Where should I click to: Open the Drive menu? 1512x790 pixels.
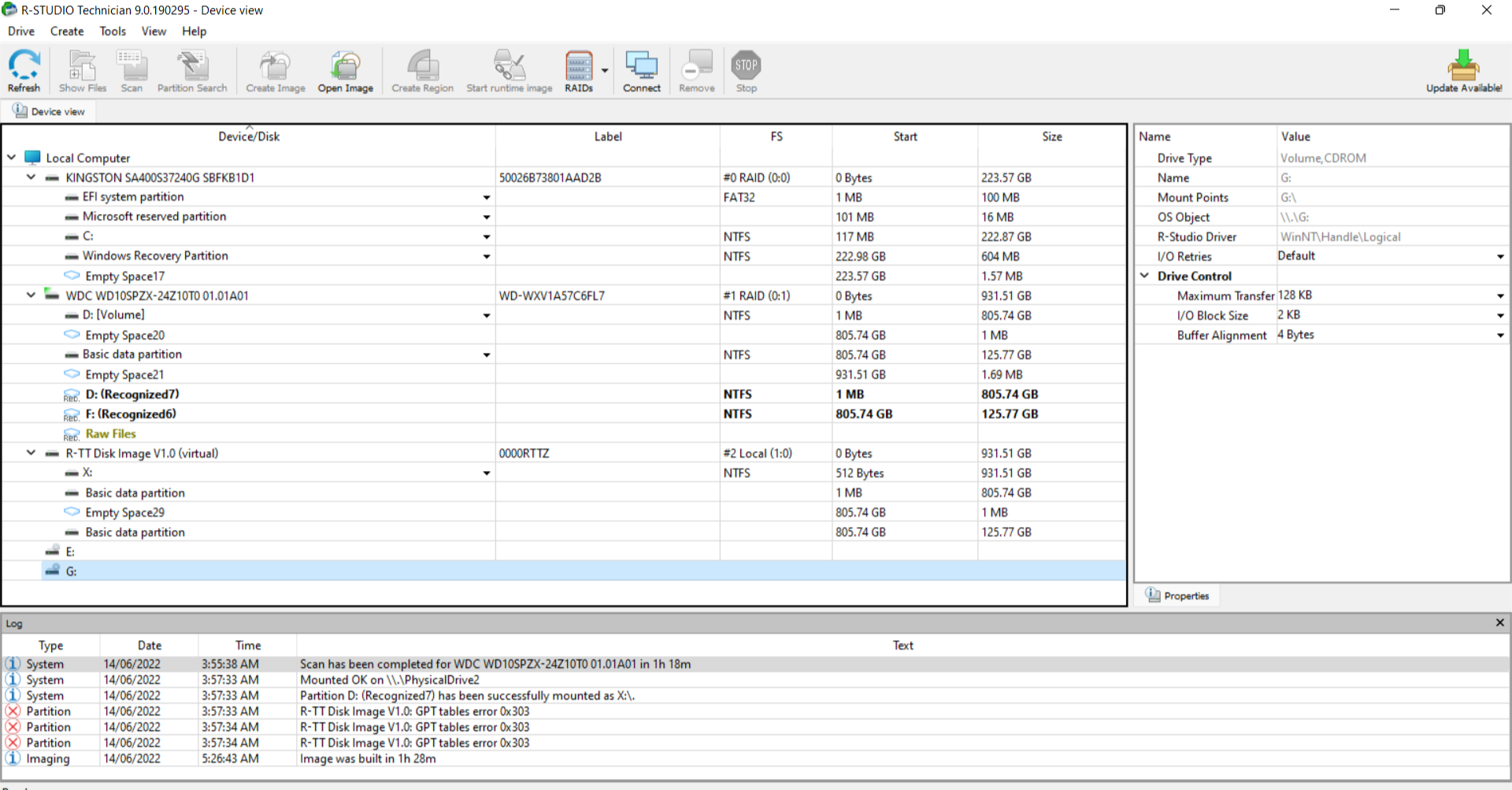[21, 32]
